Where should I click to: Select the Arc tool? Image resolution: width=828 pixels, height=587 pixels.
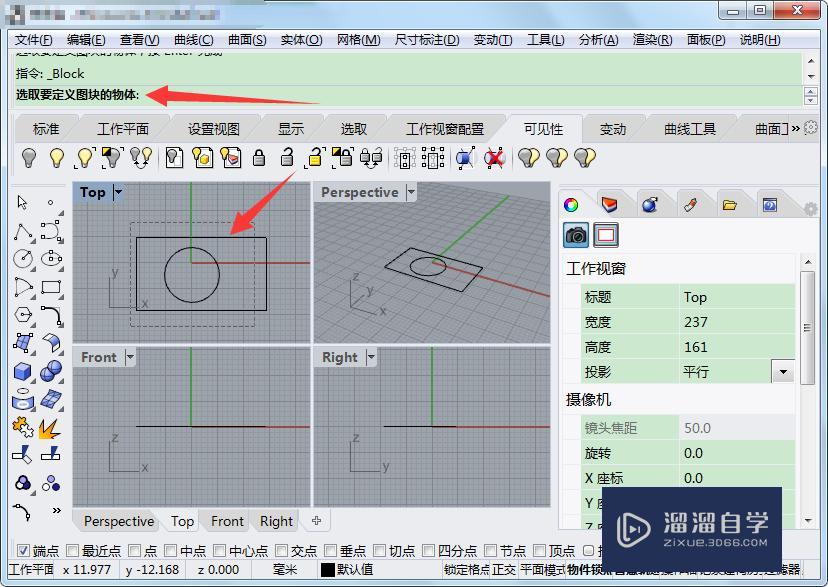(x=23, y=287)
